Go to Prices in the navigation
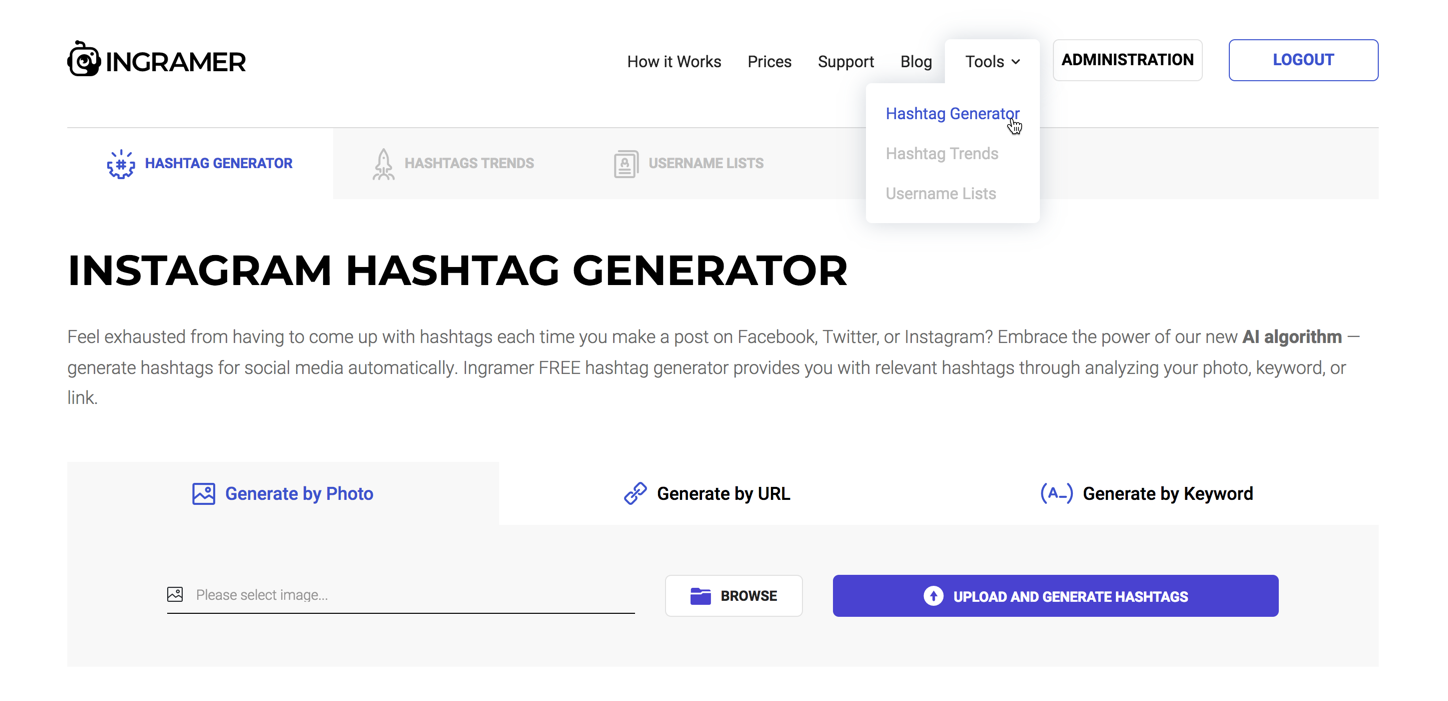 click(x=769, y=62)
